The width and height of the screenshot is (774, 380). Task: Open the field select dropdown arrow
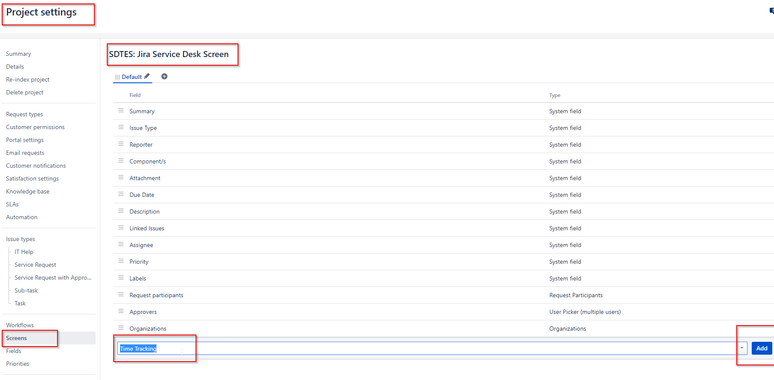pyautogui.click(x=742, y=348)
